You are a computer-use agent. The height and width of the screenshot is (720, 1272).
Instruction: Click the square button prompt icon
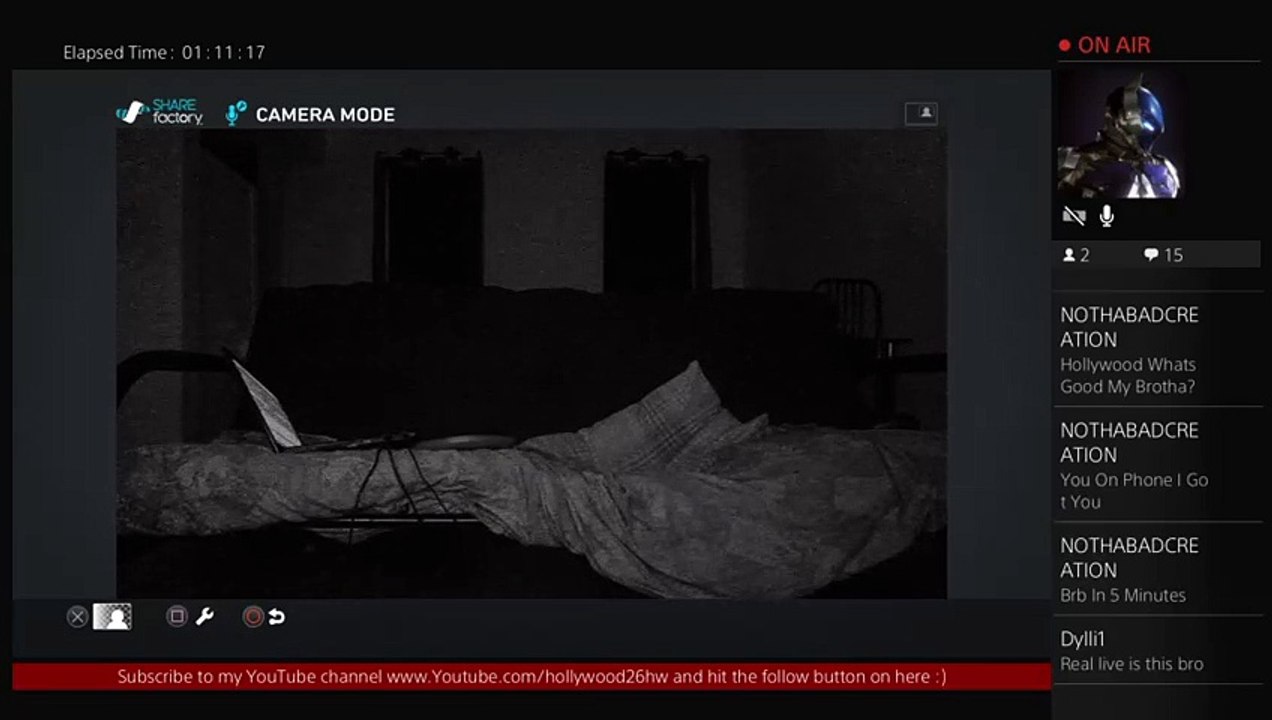[176, 617]
